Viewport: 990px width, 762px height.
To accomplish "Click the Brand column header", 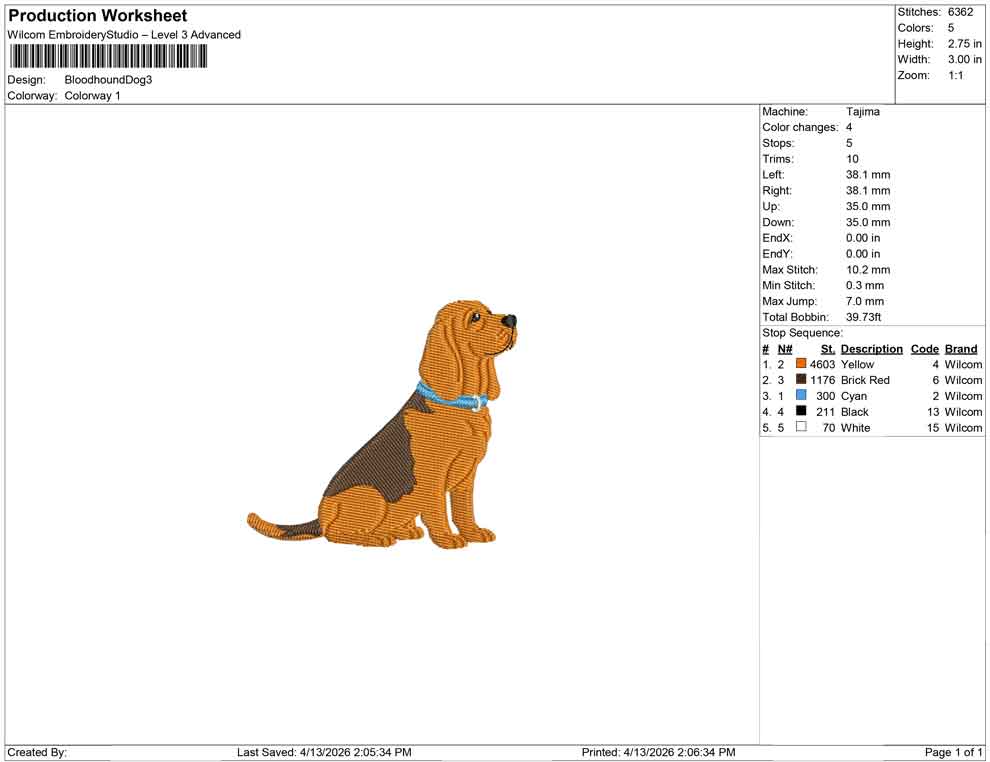I will 960,348.
